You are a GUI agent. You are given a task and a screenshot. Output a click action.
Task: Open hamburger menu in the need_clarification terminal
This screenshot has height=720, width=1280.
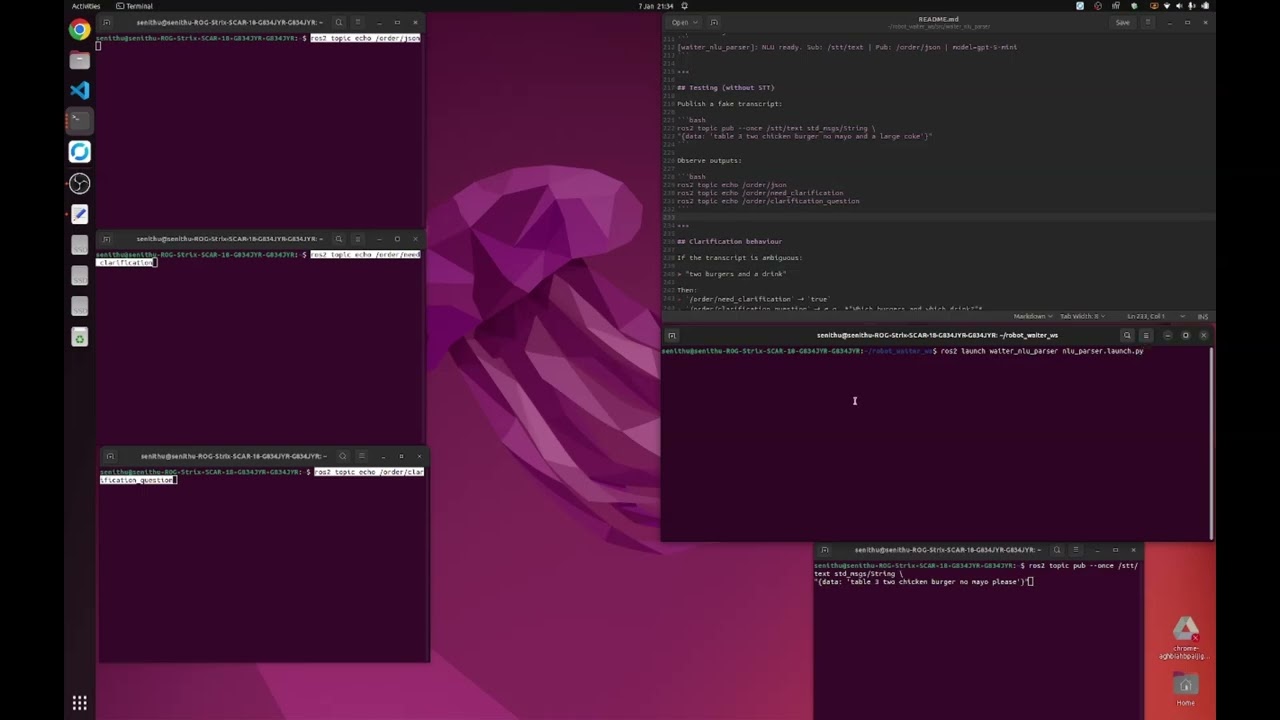(358, 239)
